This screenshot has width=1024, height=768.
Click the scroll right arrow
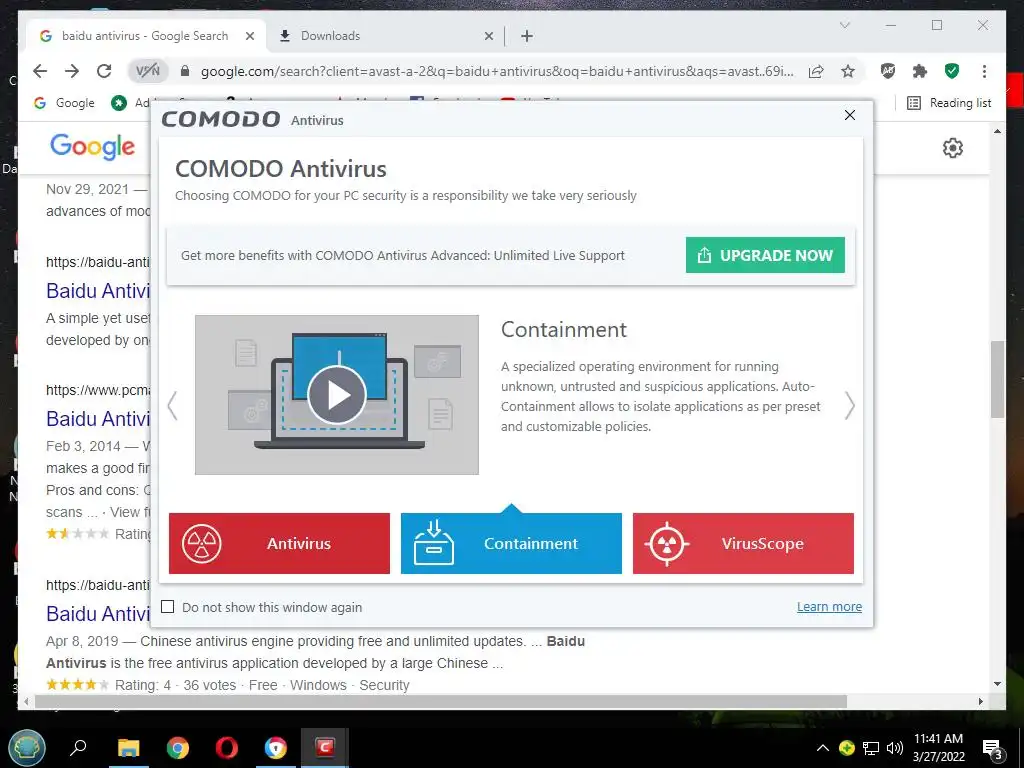pyautogui.click(x=980, y=701)
